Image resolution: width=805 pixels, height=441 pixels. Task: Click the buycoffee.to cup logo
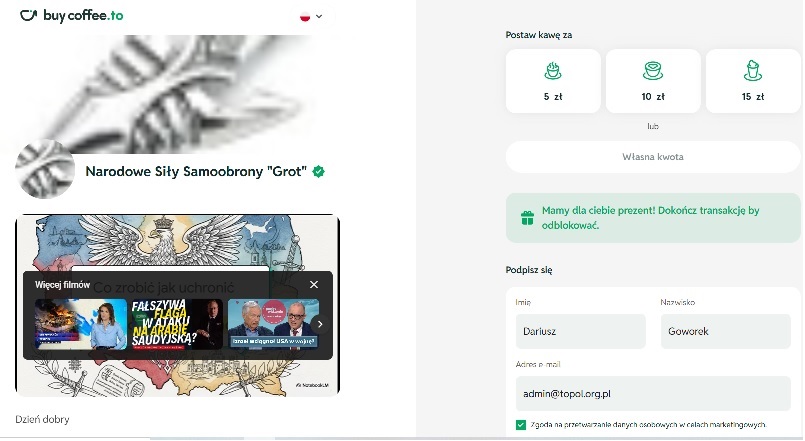[x=29, y=15]
